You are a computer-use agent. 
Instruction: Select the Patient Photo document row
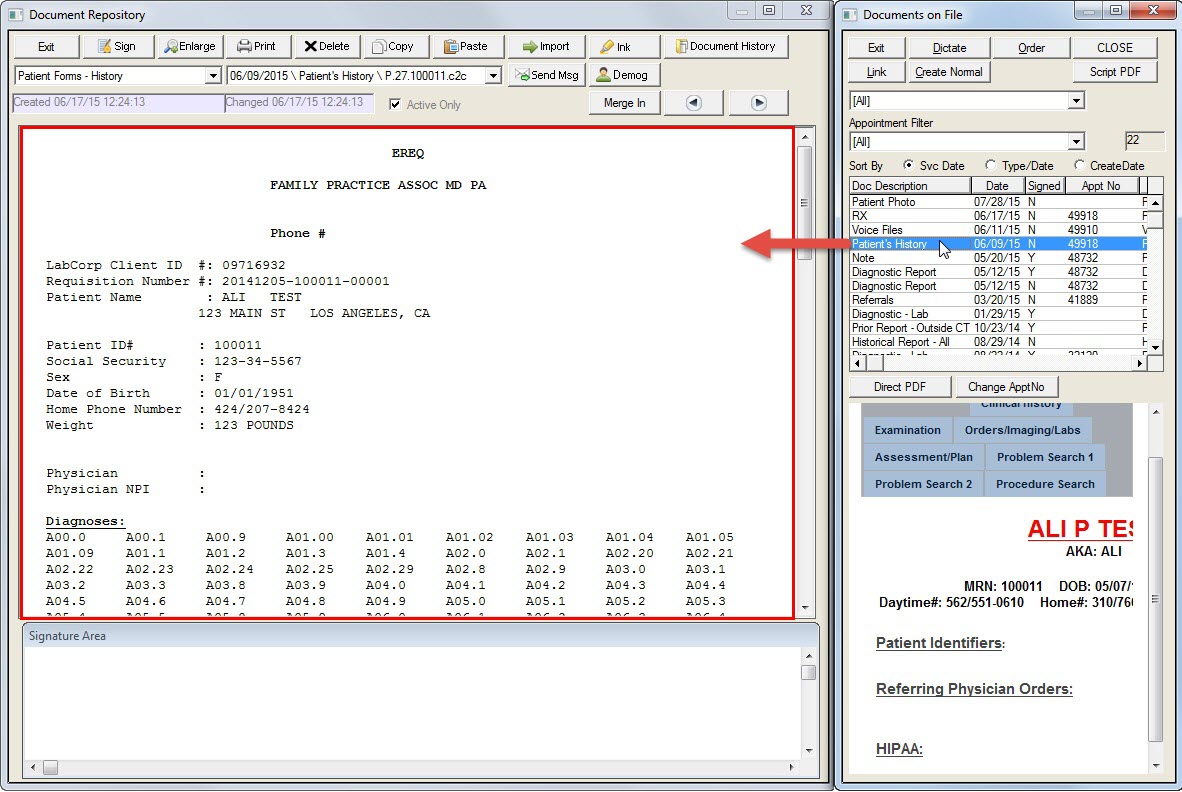pyautogui.click(x=999, y=202)
